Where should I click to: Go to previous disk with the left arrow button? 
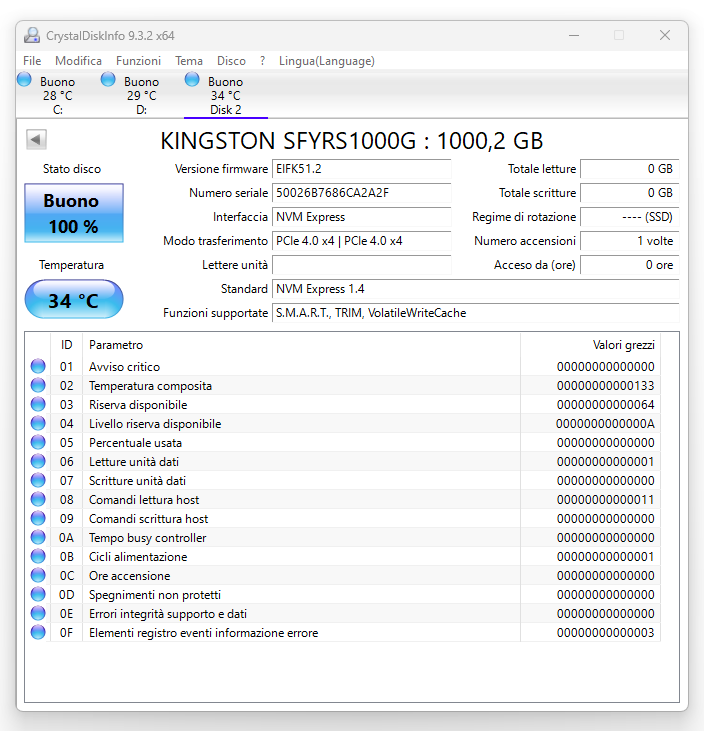(x=36, y=139)
